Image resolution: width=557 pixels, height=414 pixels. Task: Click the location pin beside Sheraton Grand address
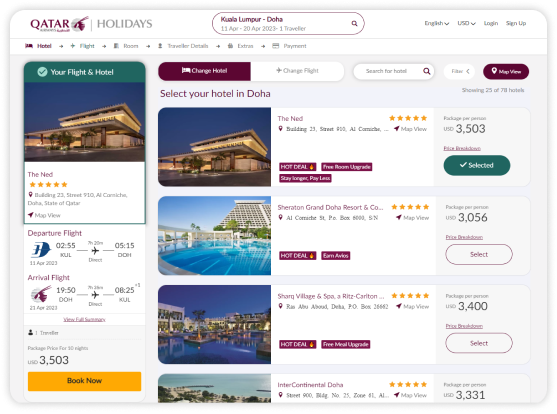point(281,217)
